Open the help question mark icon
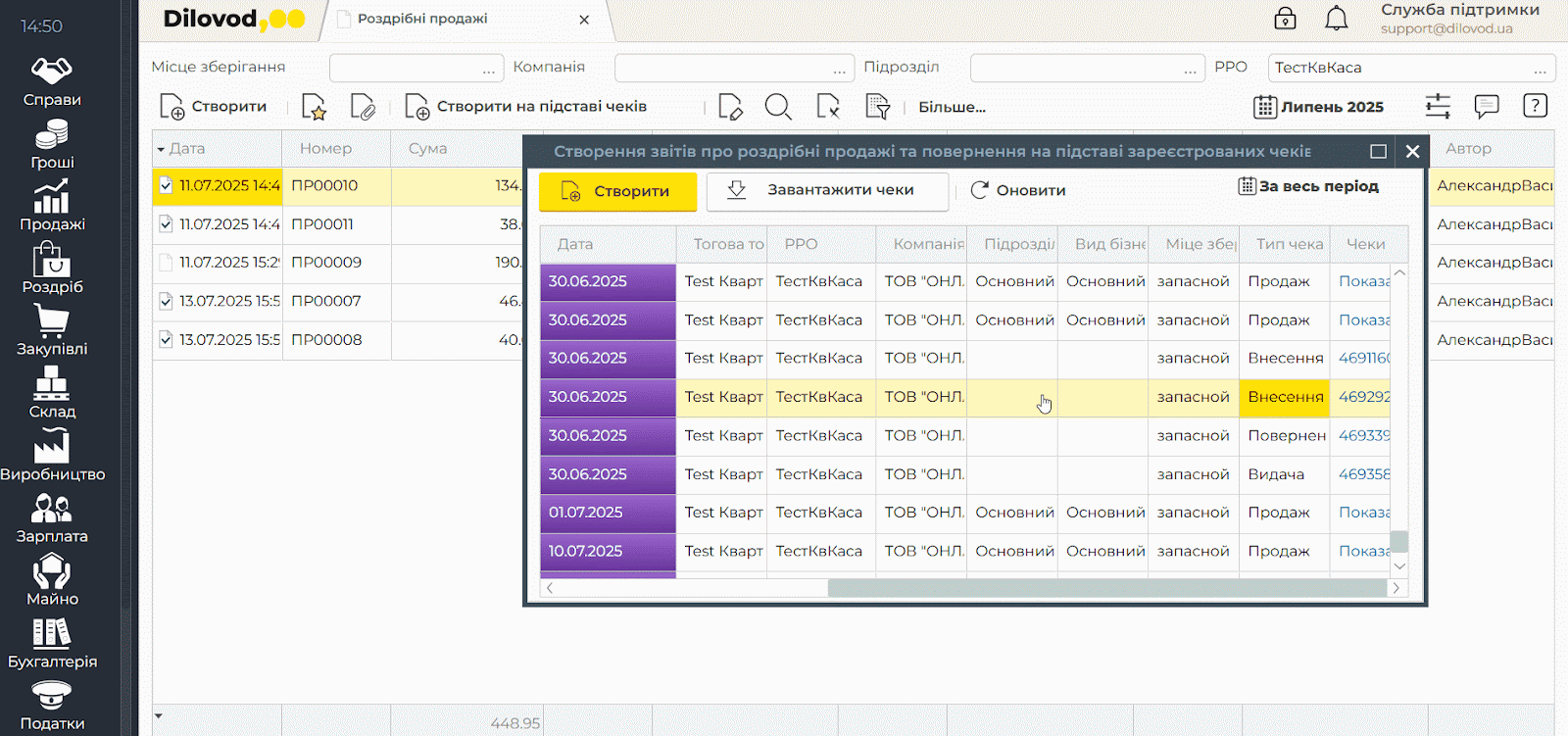Image resolution: width=1568 pixels, height=736 pixels. tap(1535, 106)
